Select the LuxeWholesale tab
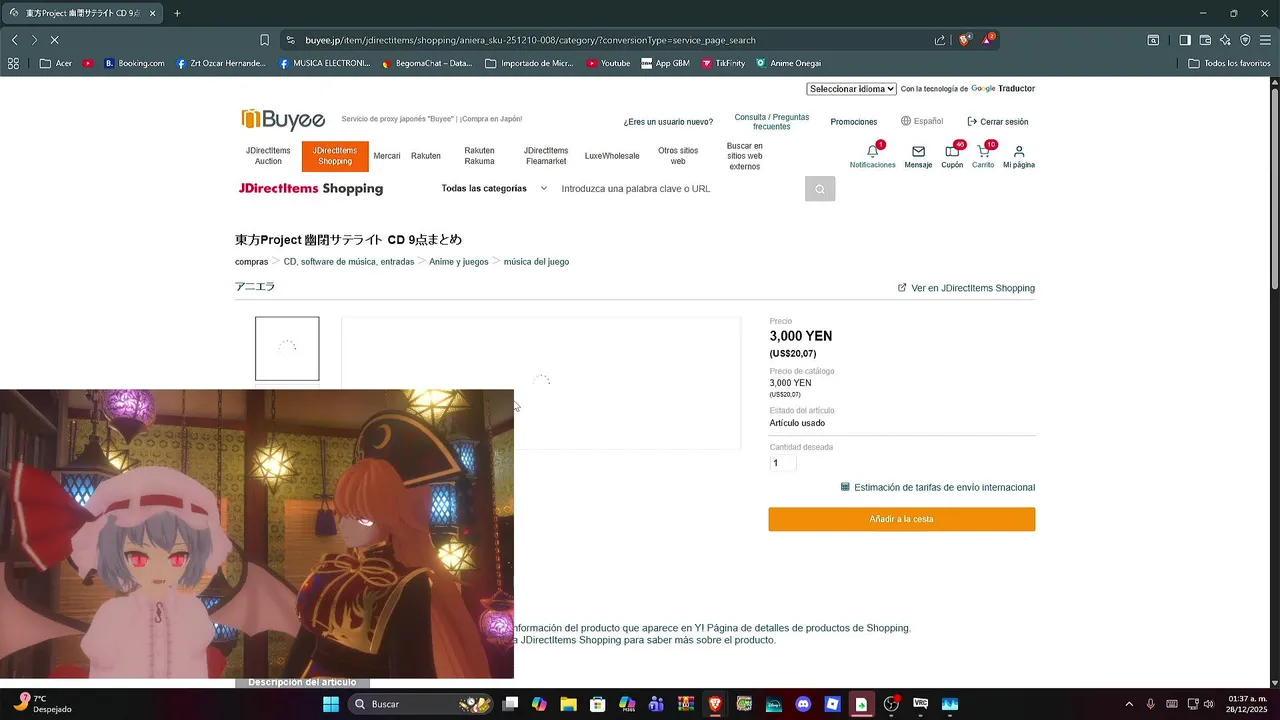 click(x=612, y=156)
